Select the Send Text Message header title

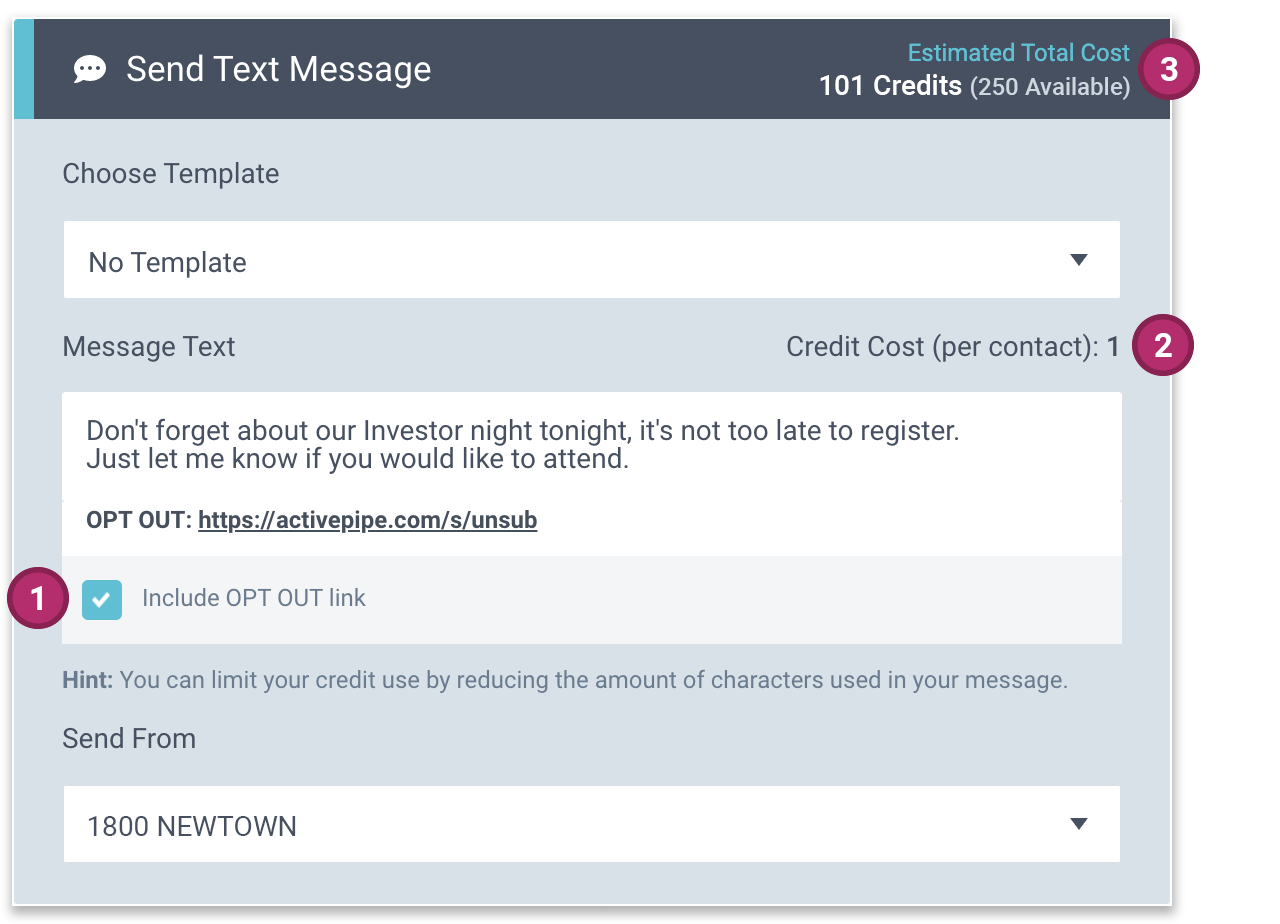click(x=278, y=69)
